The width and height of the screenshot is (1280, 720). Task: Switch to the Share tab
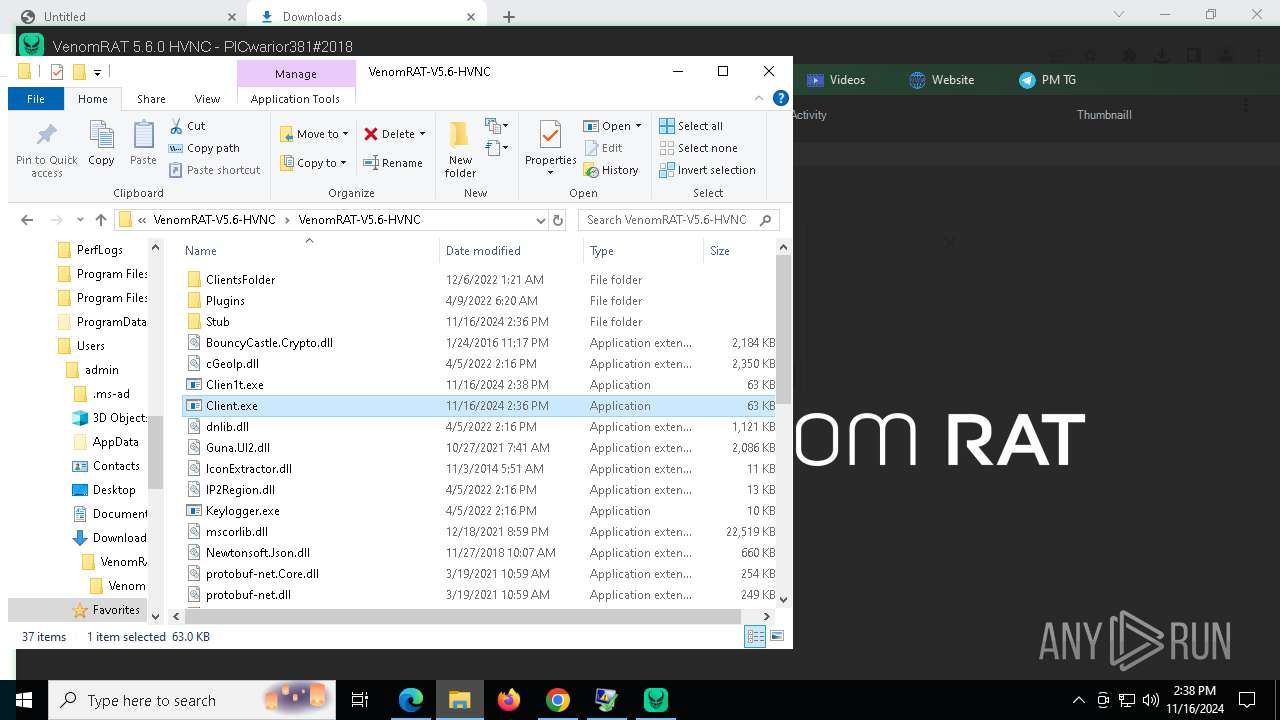tap(151, 99)
